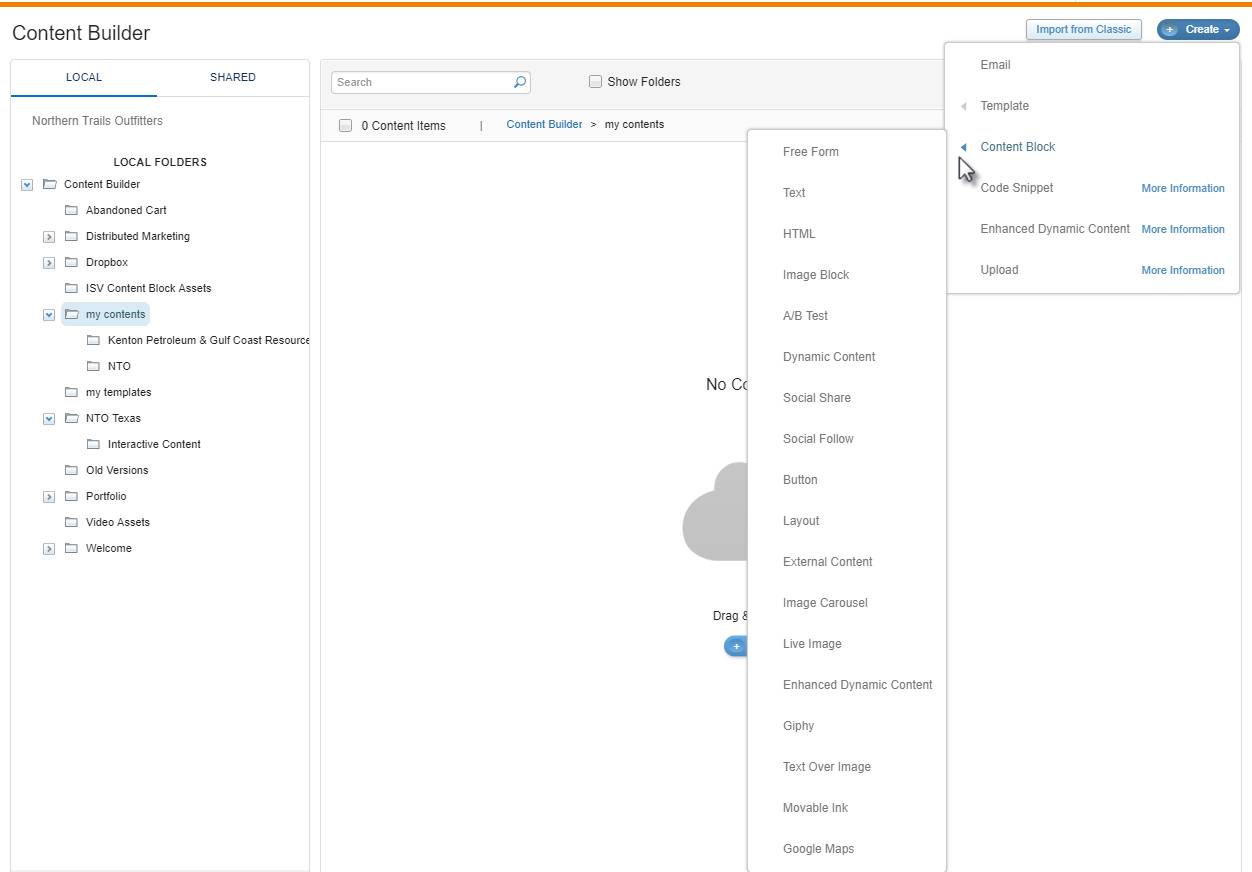Switch to the LOCAL tab
The image size is (1252, 872).
[x=84, y=77]
